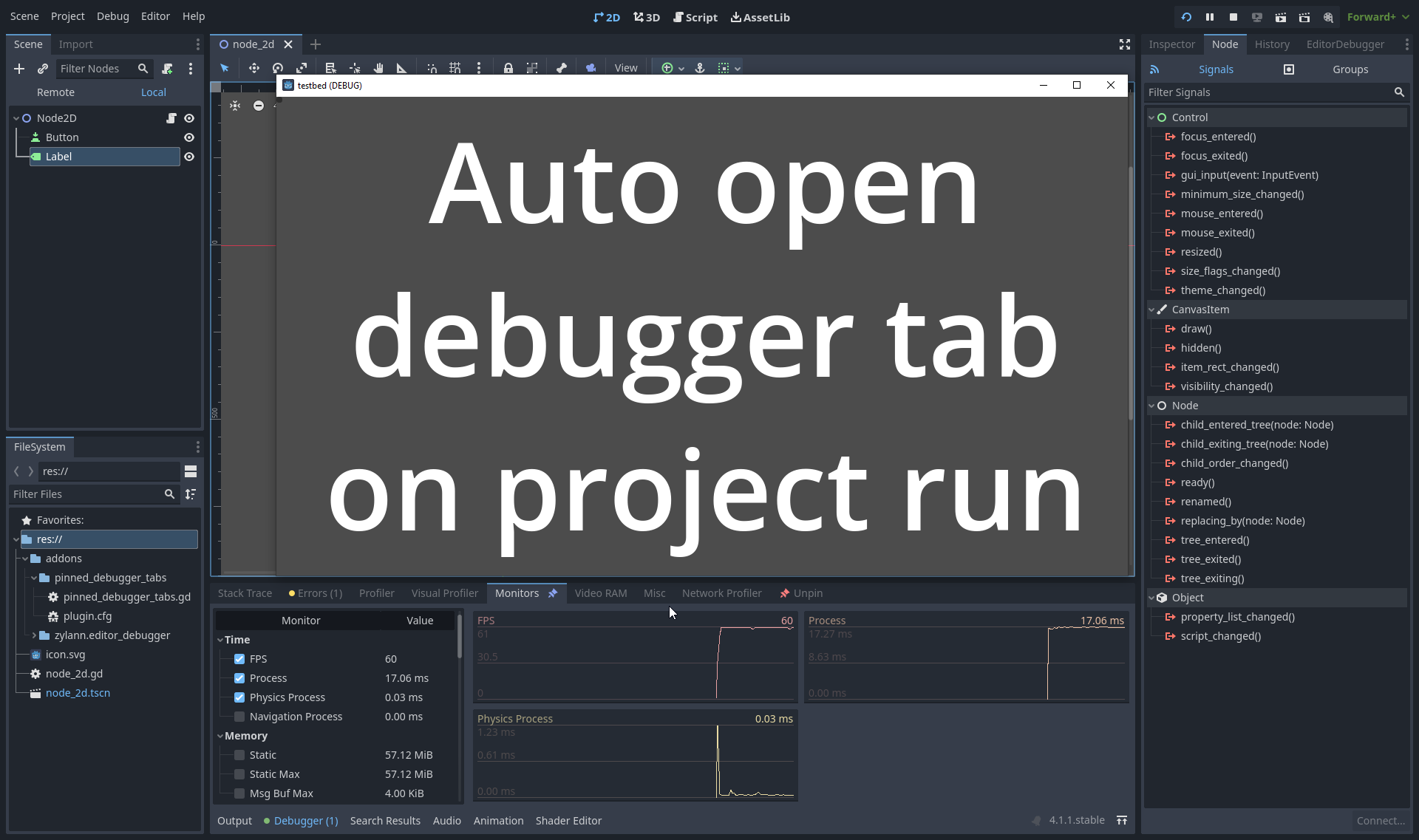Viewport: 1419px width, 840px height.
Task: Click the instantiate child scene link icon
Action: click(x=43, y=69)
